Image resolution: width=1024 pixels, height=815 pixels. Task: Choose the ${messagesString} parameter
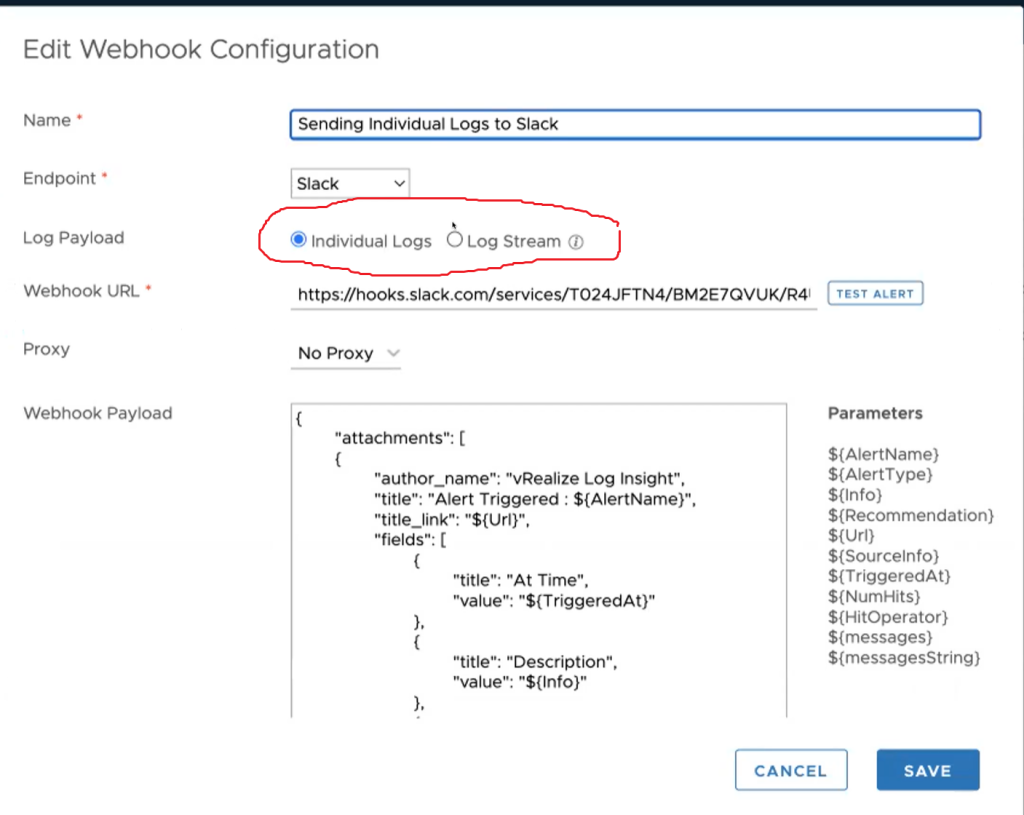pos(904,658)
